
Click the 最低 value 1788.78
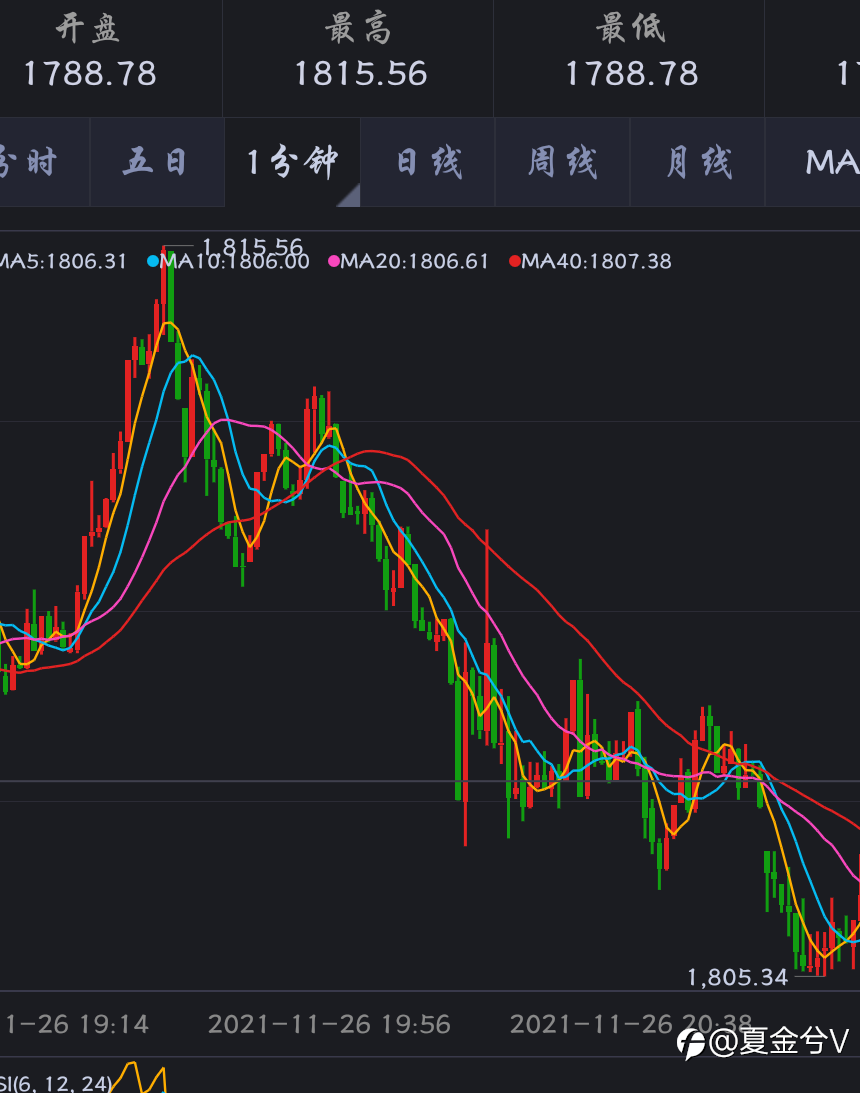point(631,74)
